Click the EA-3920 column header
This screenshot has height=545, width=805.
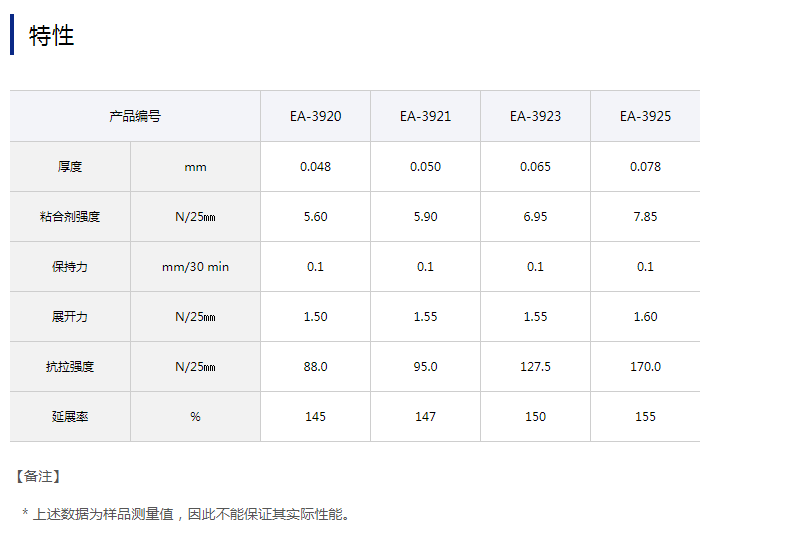coord(315,116)
